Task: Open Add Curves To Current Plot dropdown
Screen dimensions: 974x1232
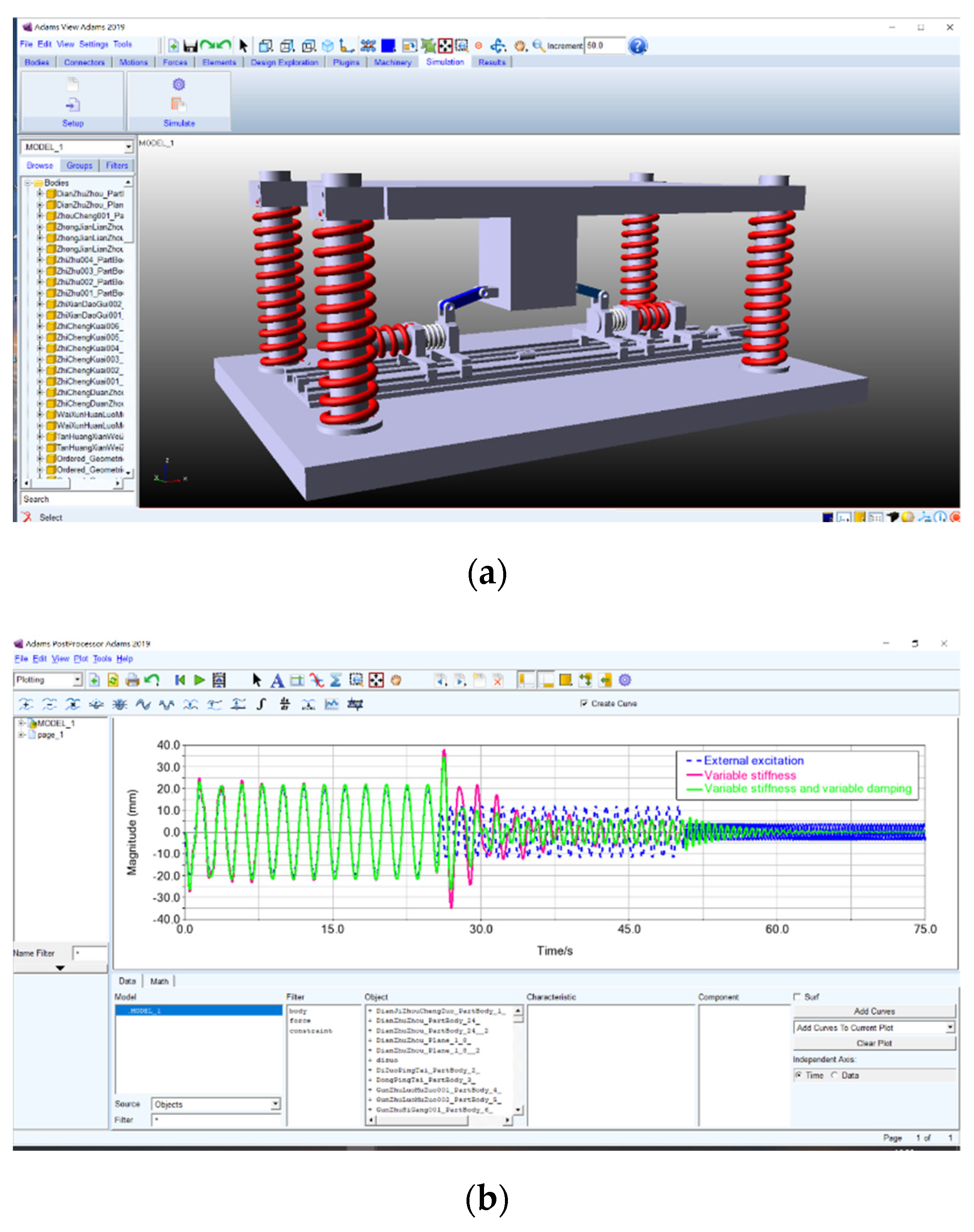Action: (950, 1027)
